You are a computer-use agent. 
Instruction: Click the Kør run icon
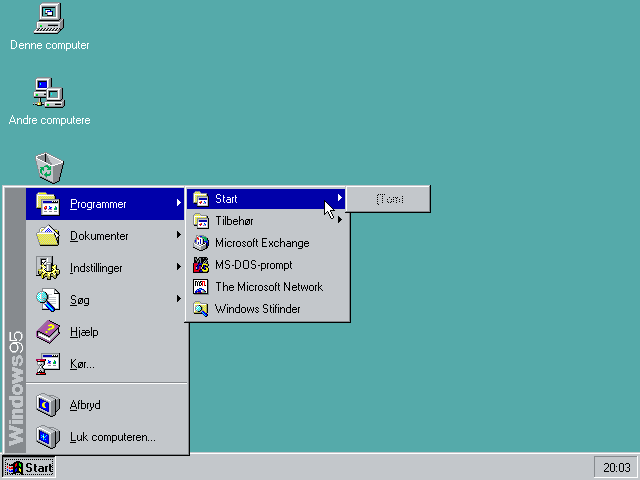tap(48, 364)
